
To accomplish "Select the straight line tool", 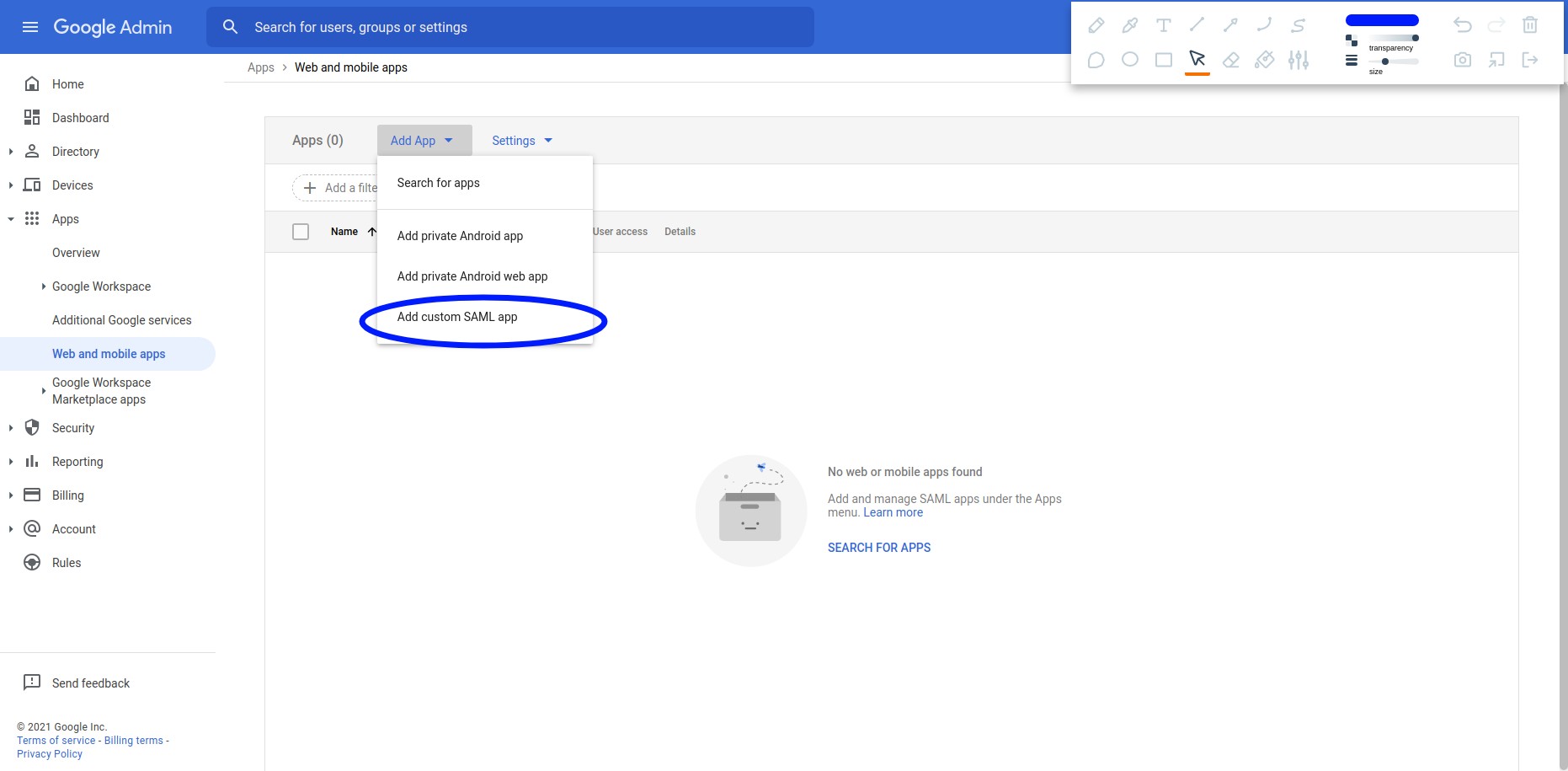I will click(1197, 25).
